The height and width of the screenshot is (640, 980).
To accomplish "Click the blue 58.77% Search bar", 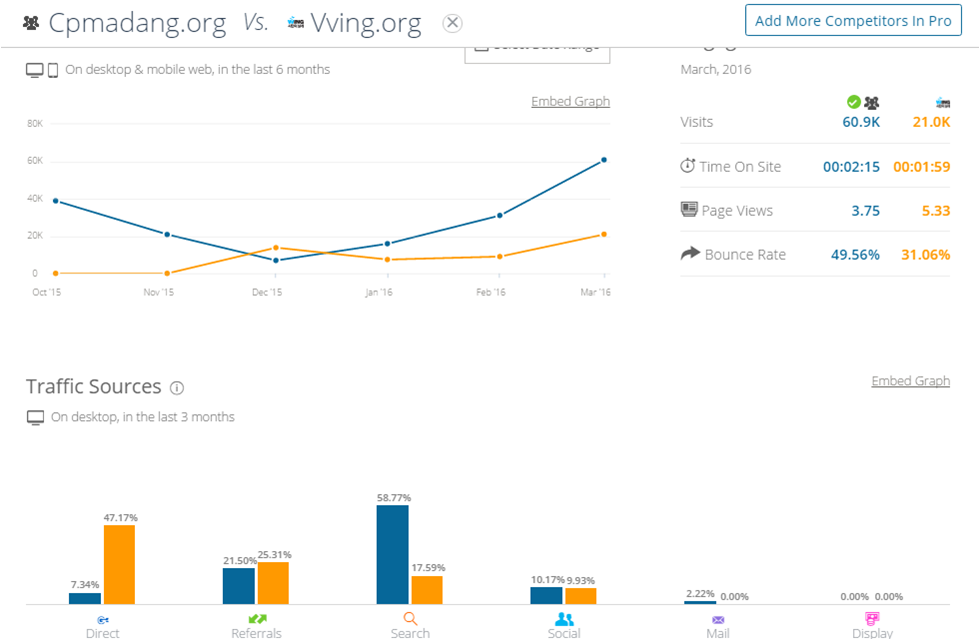I will pos(392,554).
